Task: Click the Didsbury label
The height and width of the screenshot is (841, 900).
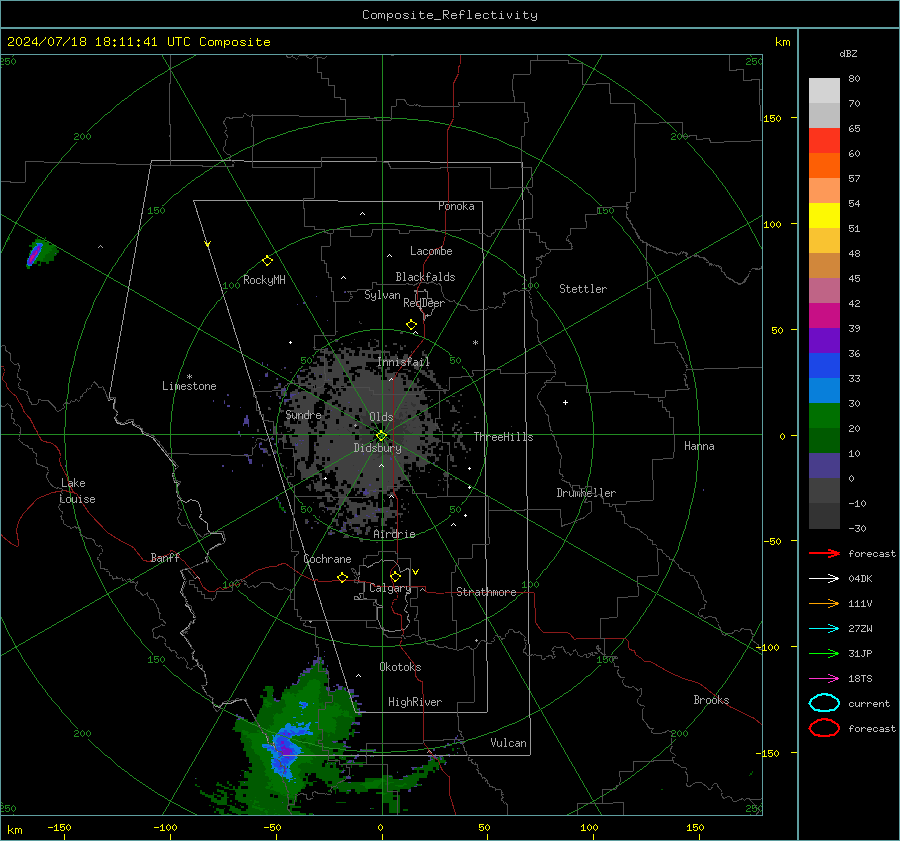Action: 377,448
